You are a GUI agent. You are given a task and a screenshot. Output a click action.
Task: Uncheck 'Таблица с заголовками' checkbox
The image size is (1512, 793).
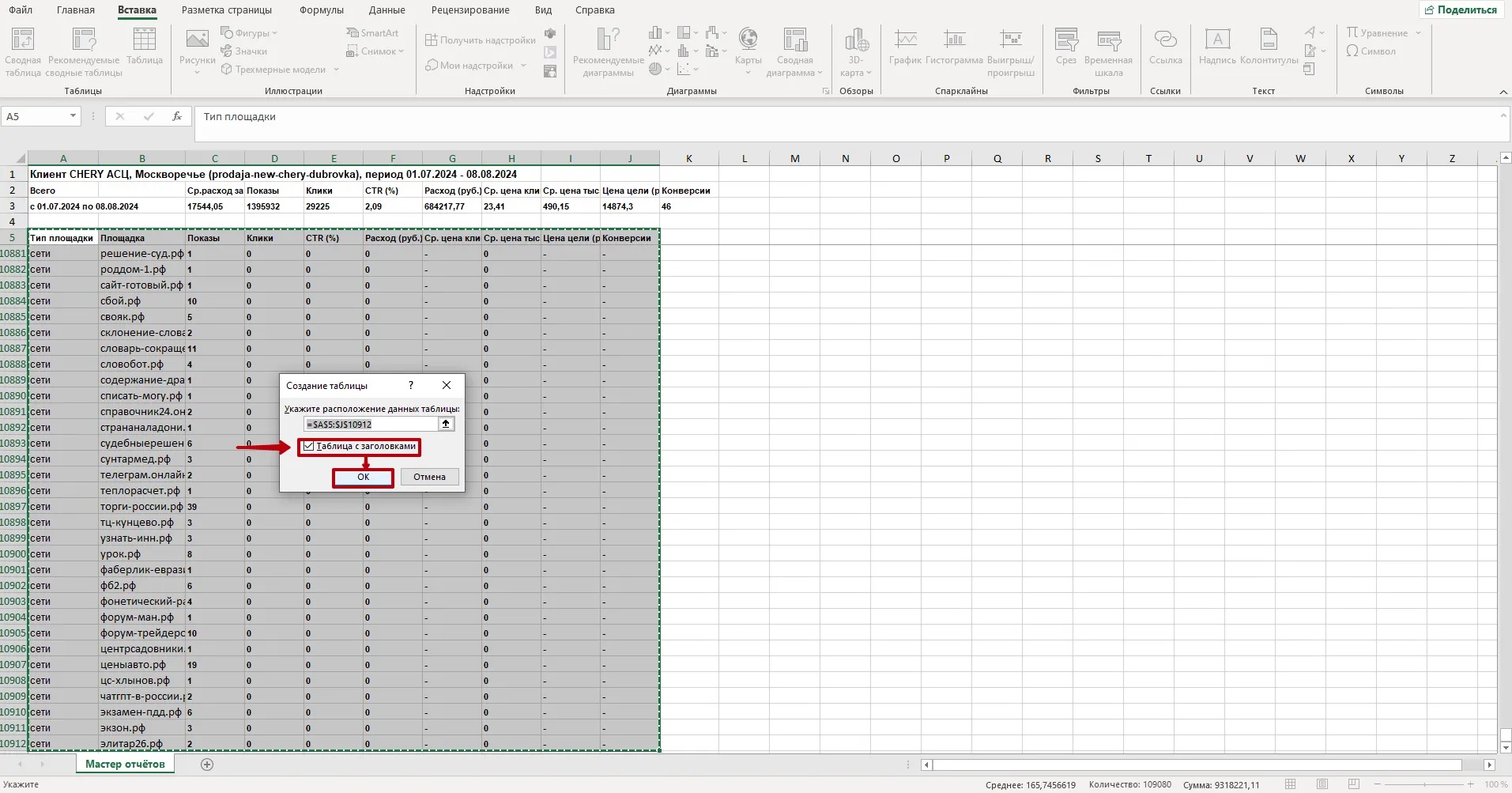[309, 447]
